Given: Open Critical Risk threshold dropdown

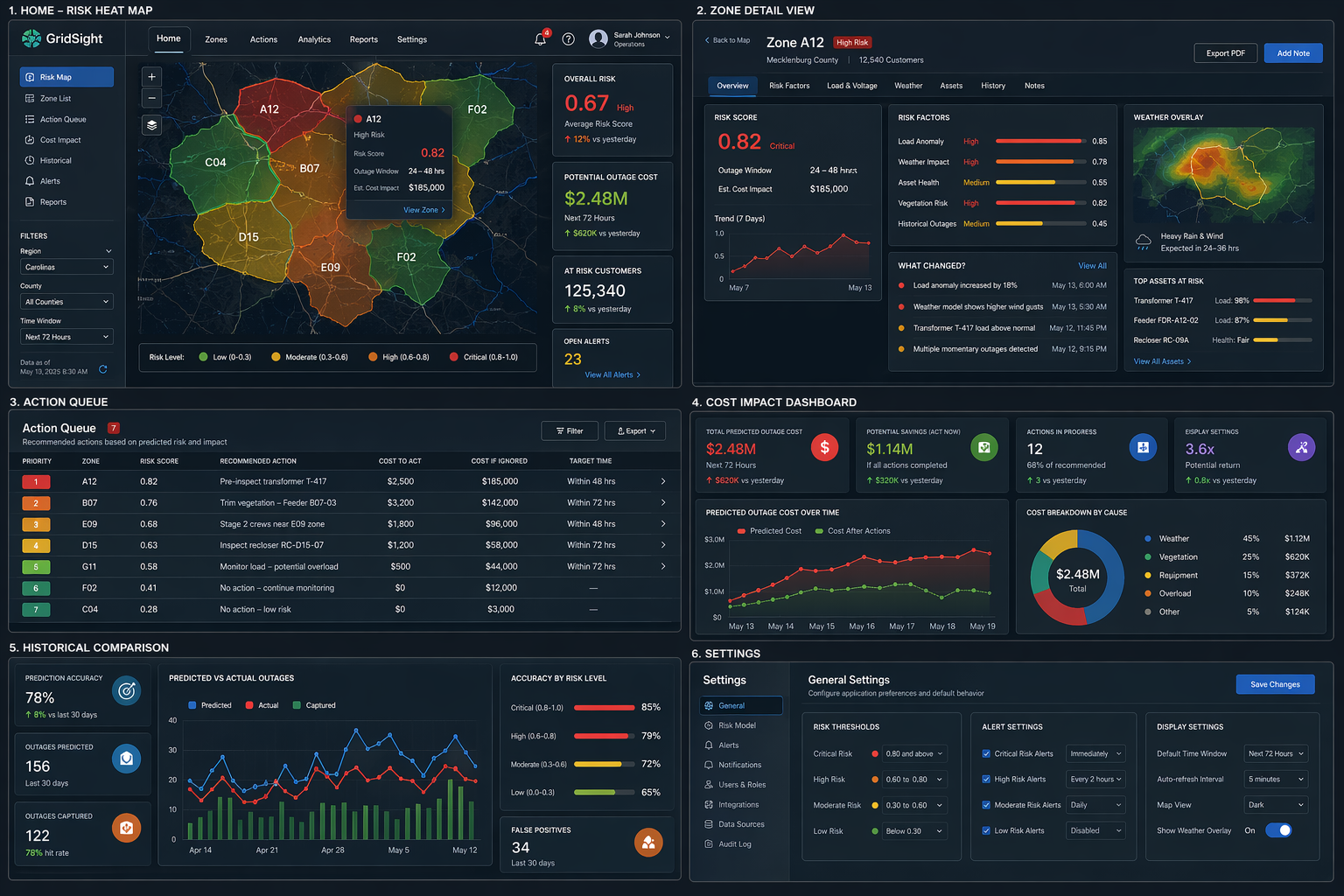Looking at the screenshot, I should point(914,753).
